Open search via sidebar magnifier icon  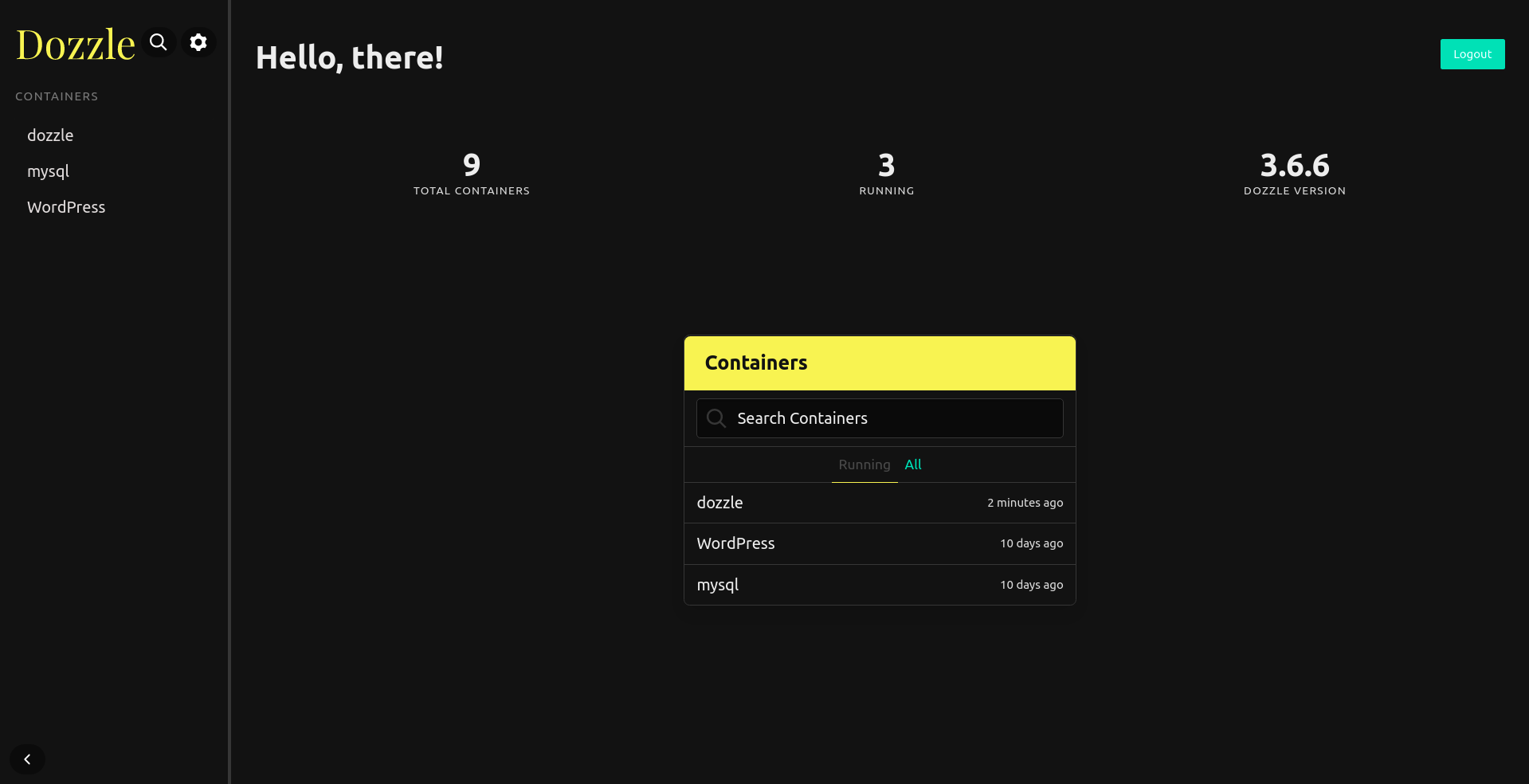coord(159,42)
